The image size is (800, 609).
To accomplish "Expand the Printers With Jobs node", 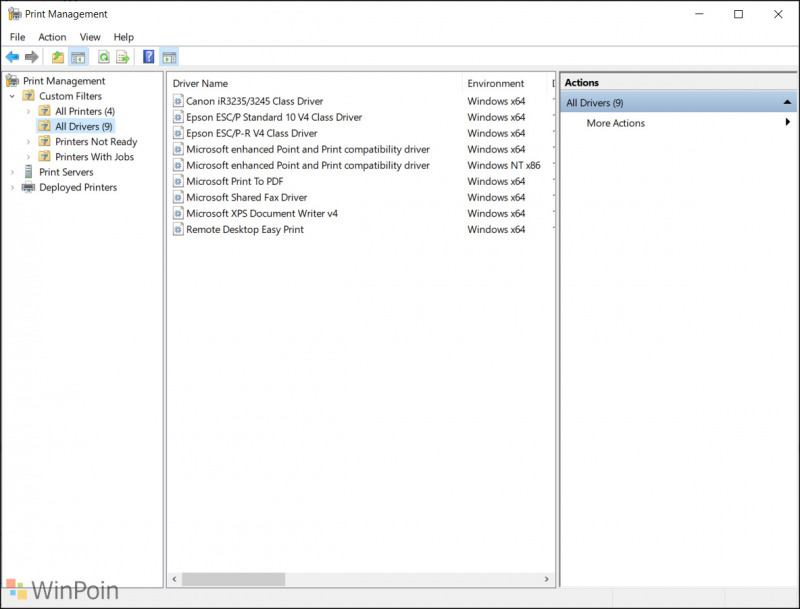I will click(x=29, y=157).
